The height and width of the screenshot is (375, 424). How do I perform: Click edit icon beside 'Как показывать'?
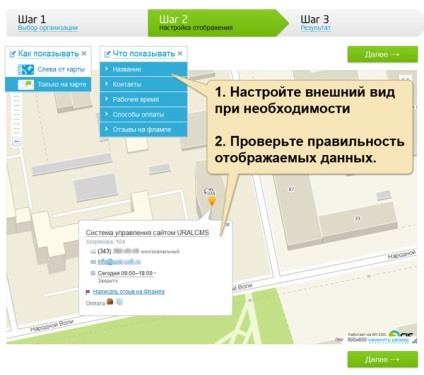(x=13, y=54)
